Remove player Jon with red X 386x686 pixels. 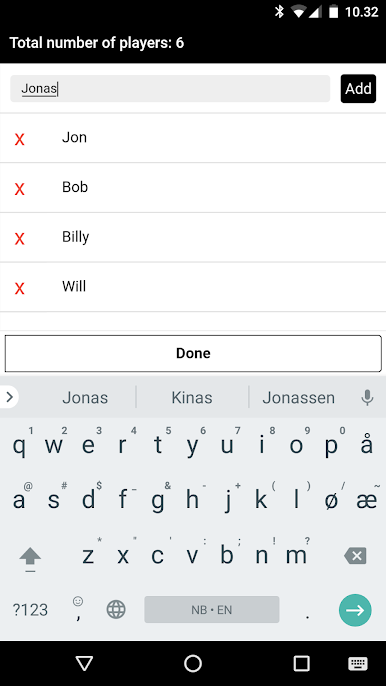click(x=19, y=140)
